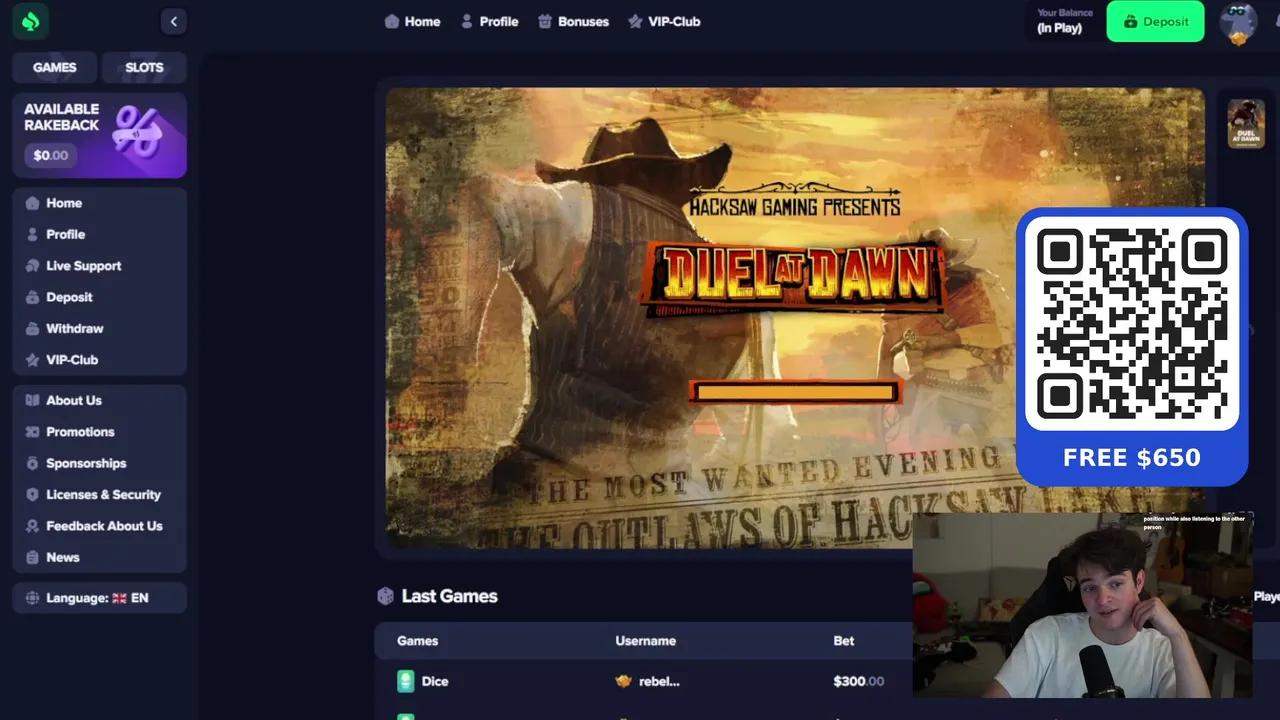The image size is (1280, 720).
Task: Click the Bonuses gift icon in top navigation
Action: click(544, 21)
